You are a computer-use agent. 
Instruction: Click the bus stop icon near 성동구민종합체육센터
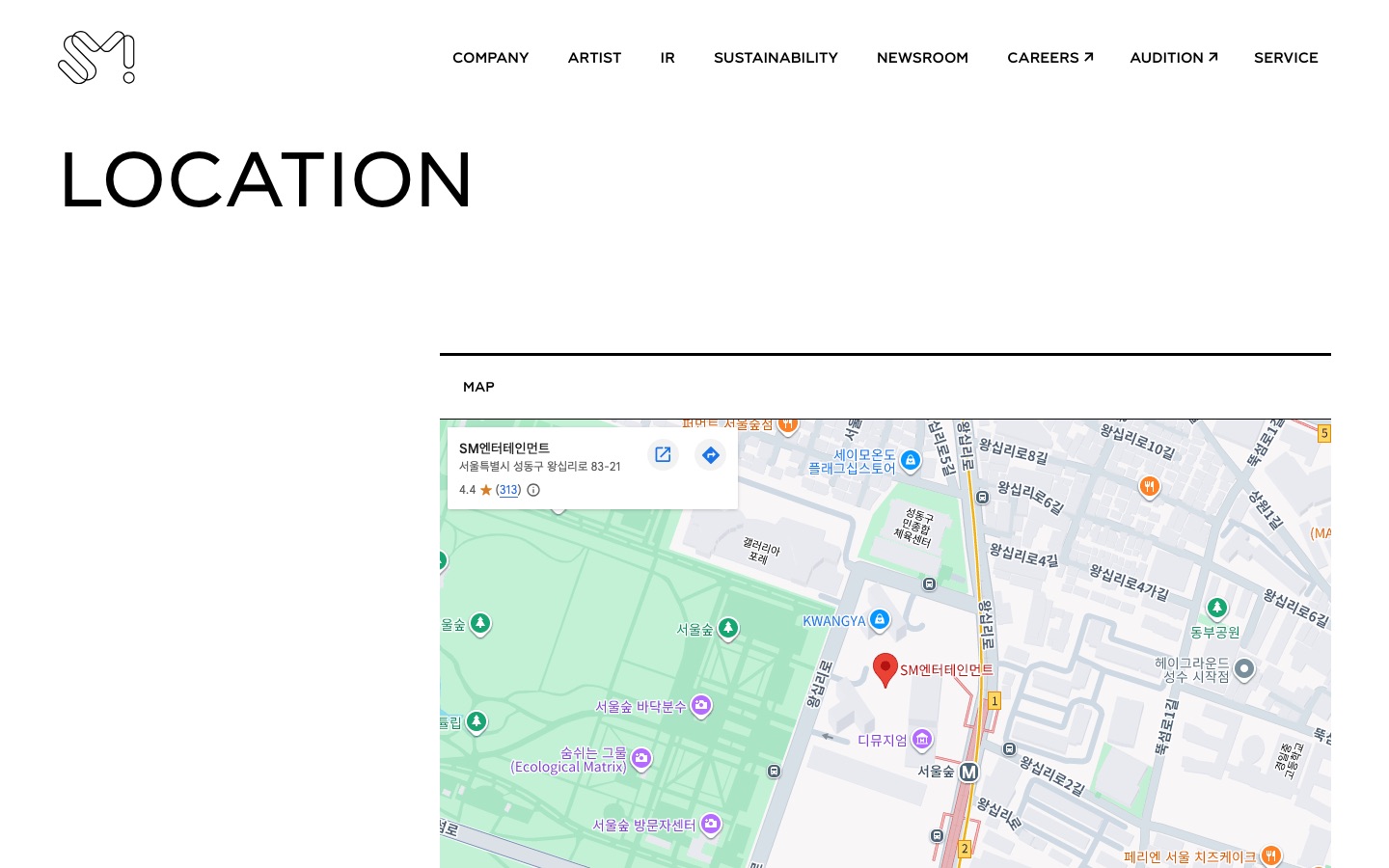(929, 584)
